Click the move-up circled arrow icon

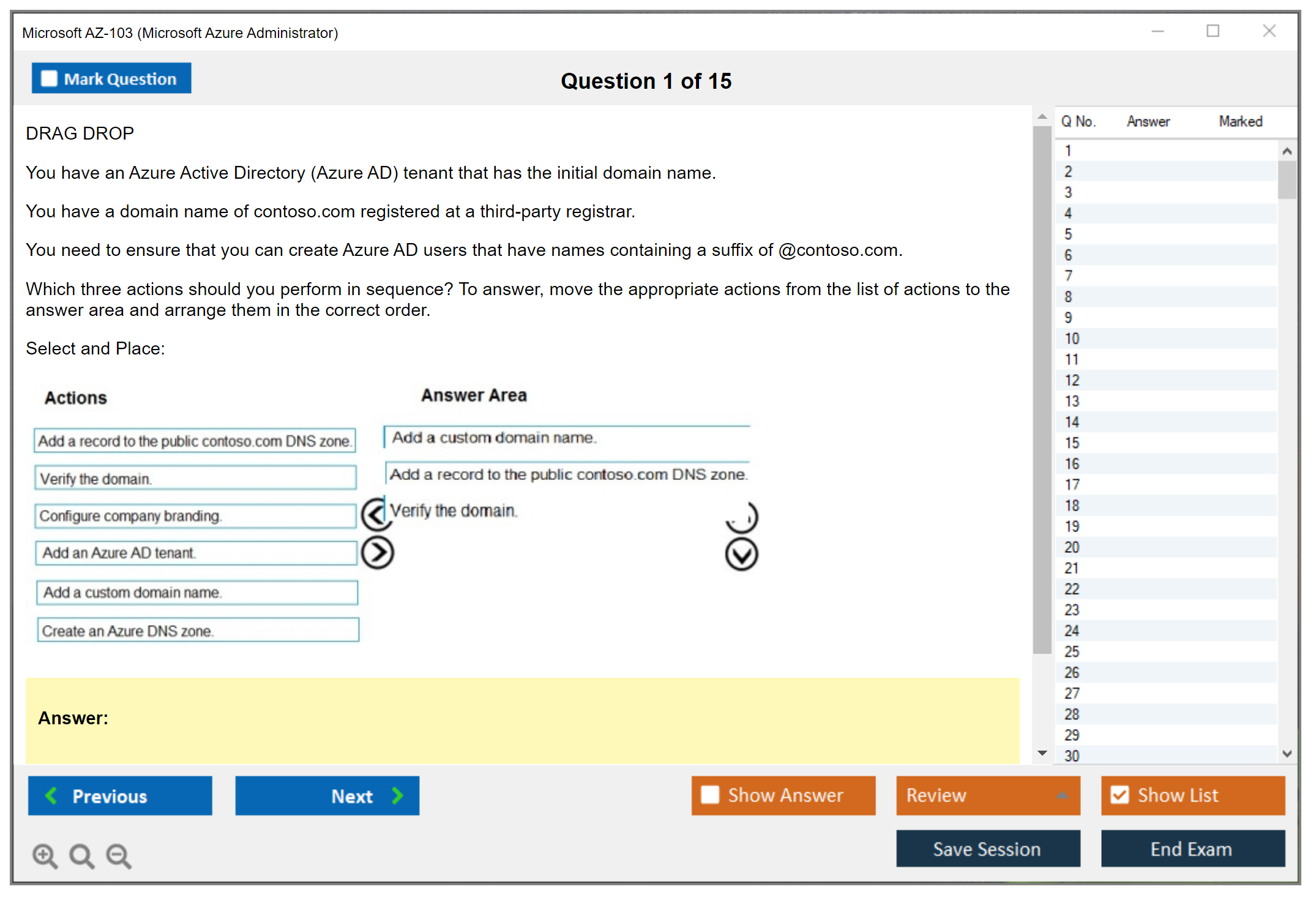[741, 517]
